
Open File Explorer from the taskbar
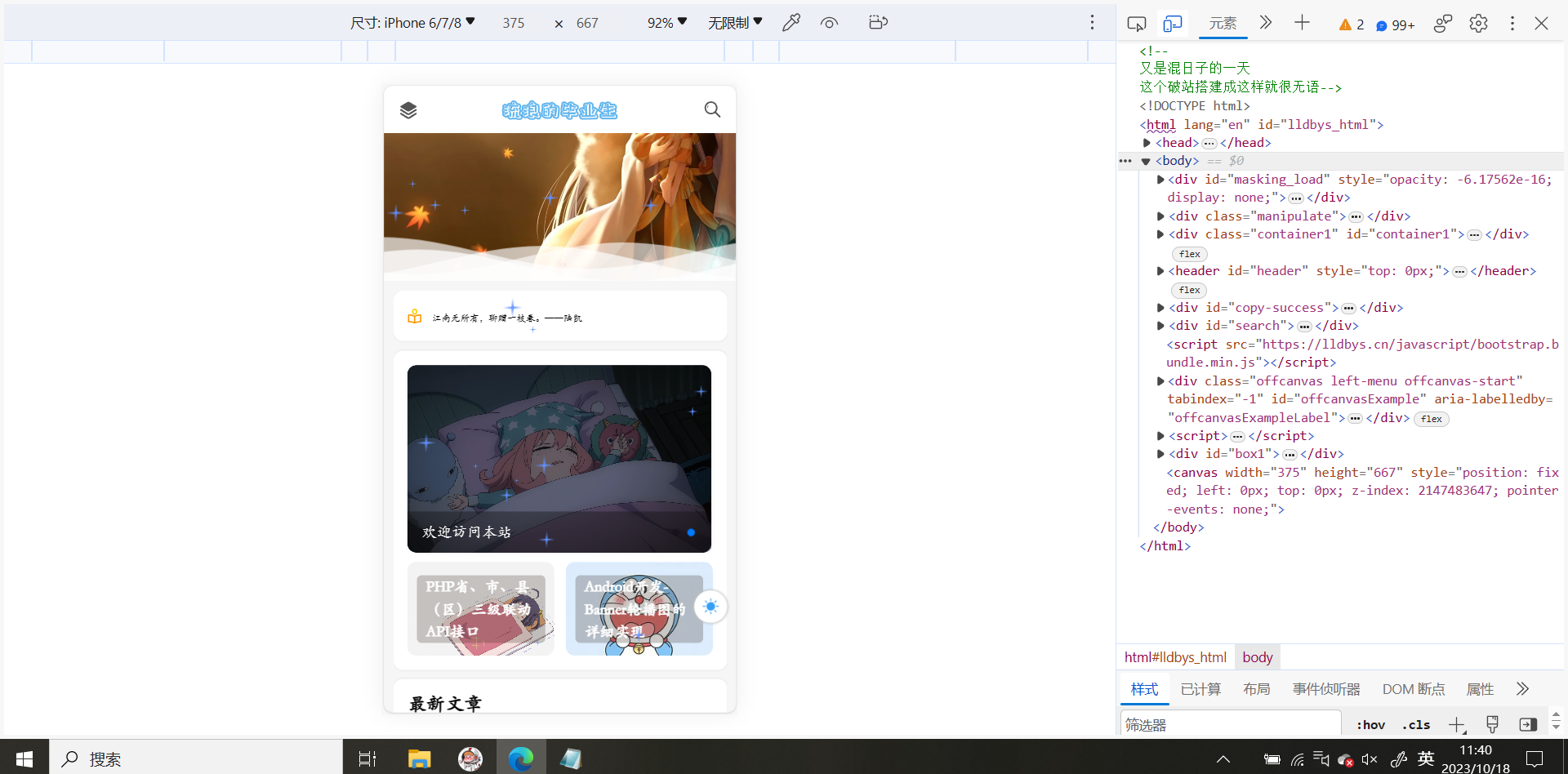(419, 758)
